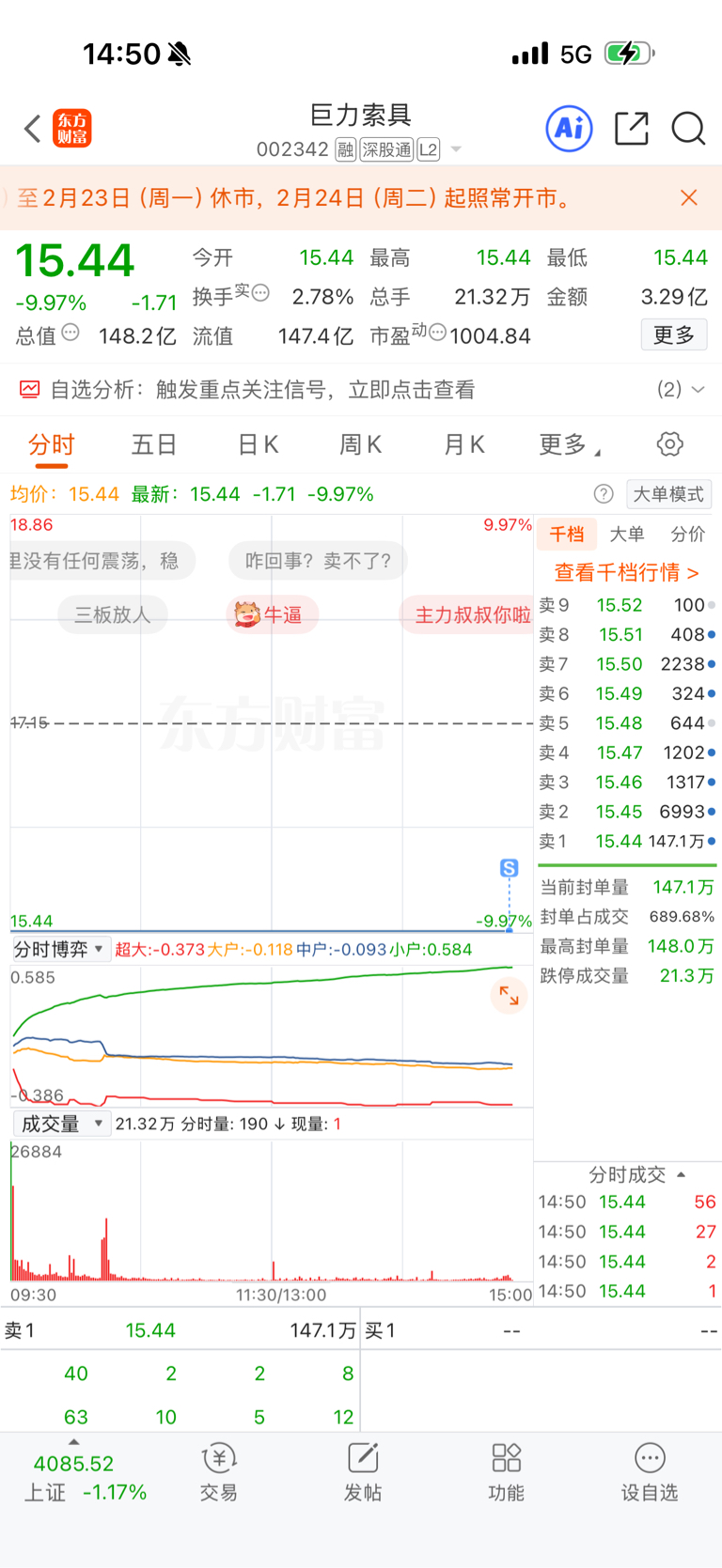Tap the 5G signal status indicator
722x1568 pixels.
[576, 54]
